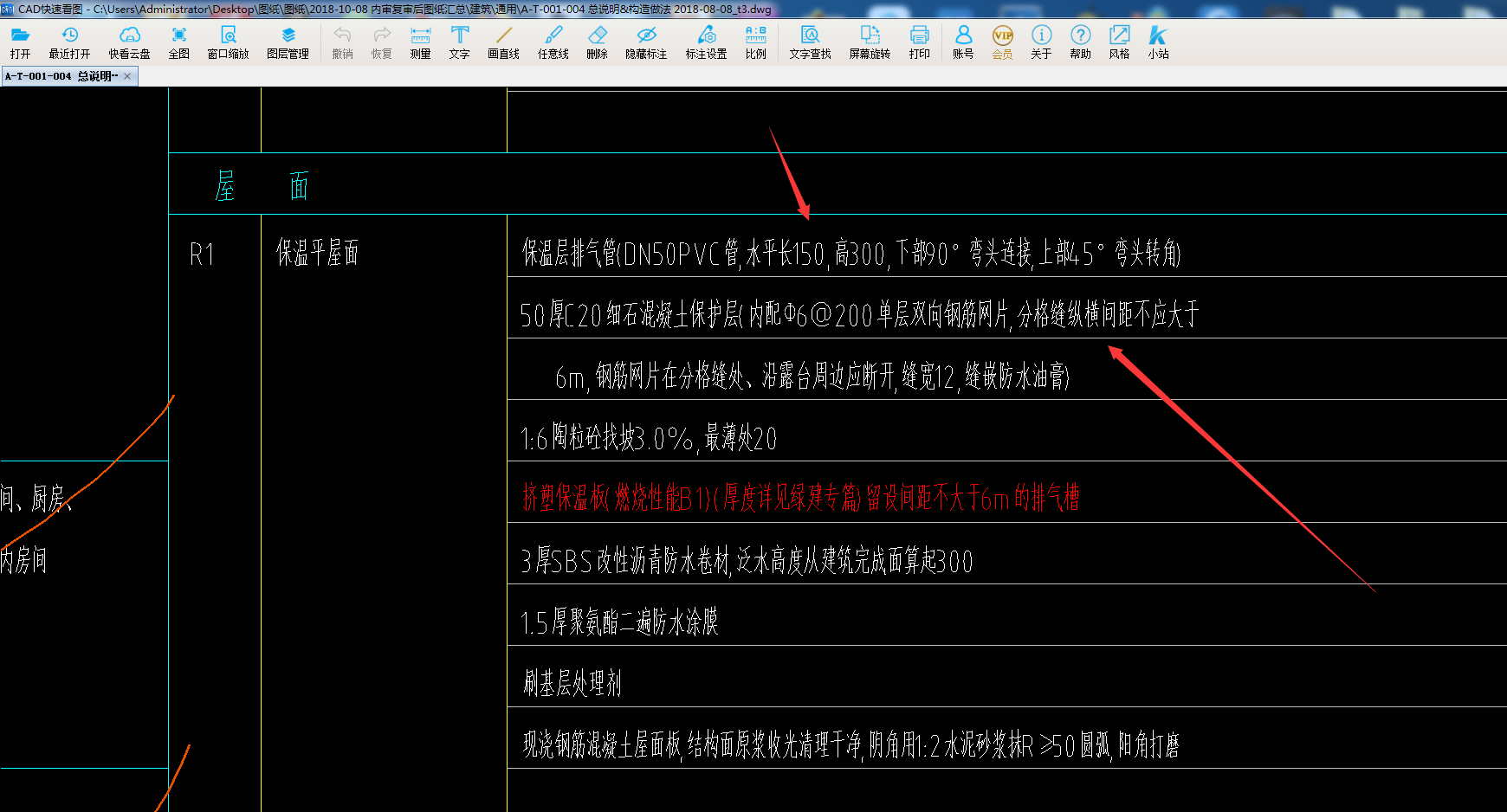Open the 最近打开 recent files list
The width and height of the screenshot is (1507, 812).
pyautogui.click(x=69, y=42)
